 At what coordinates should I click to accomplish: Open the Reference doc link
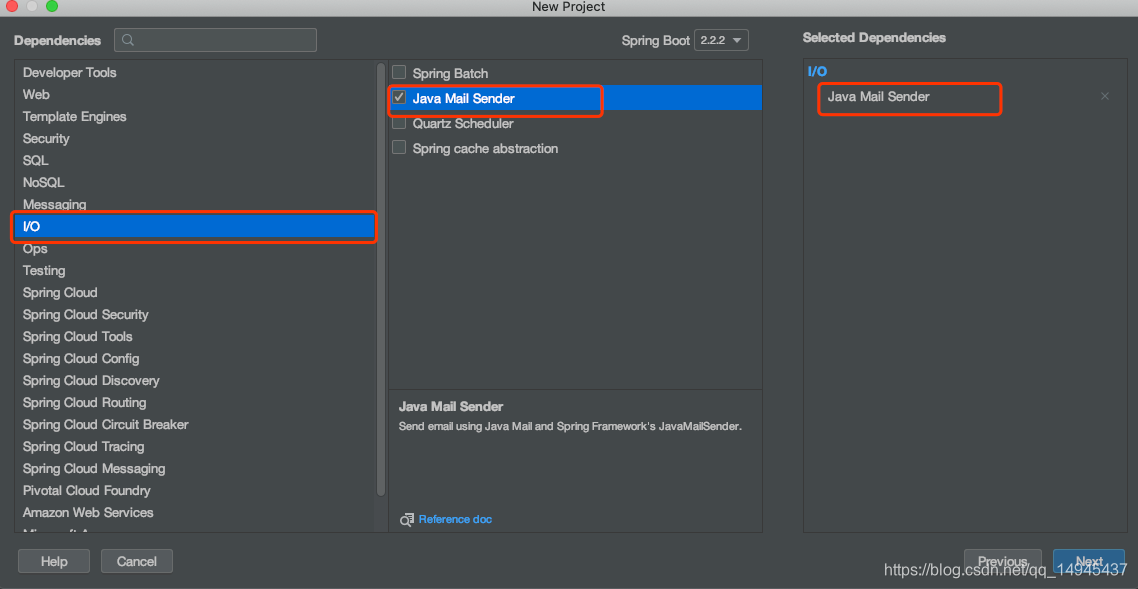tap(455, 519)
